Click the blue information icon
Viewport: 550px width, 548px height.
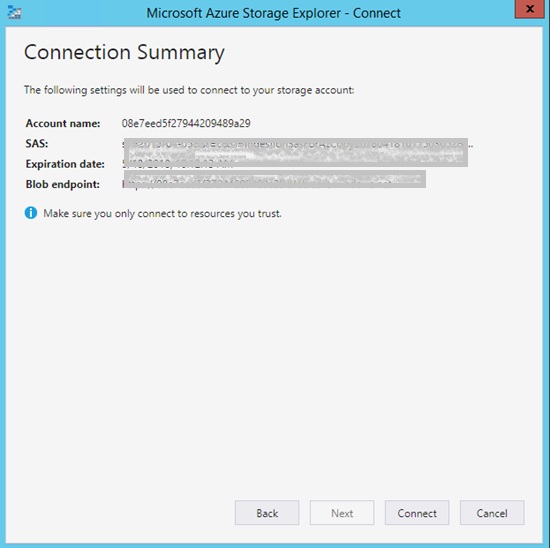31,213
